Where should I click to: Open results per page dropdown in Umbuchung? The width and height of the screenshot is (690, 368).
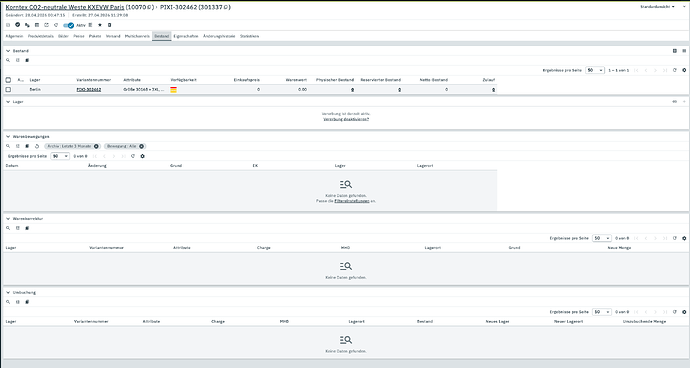tap(601, 312)
